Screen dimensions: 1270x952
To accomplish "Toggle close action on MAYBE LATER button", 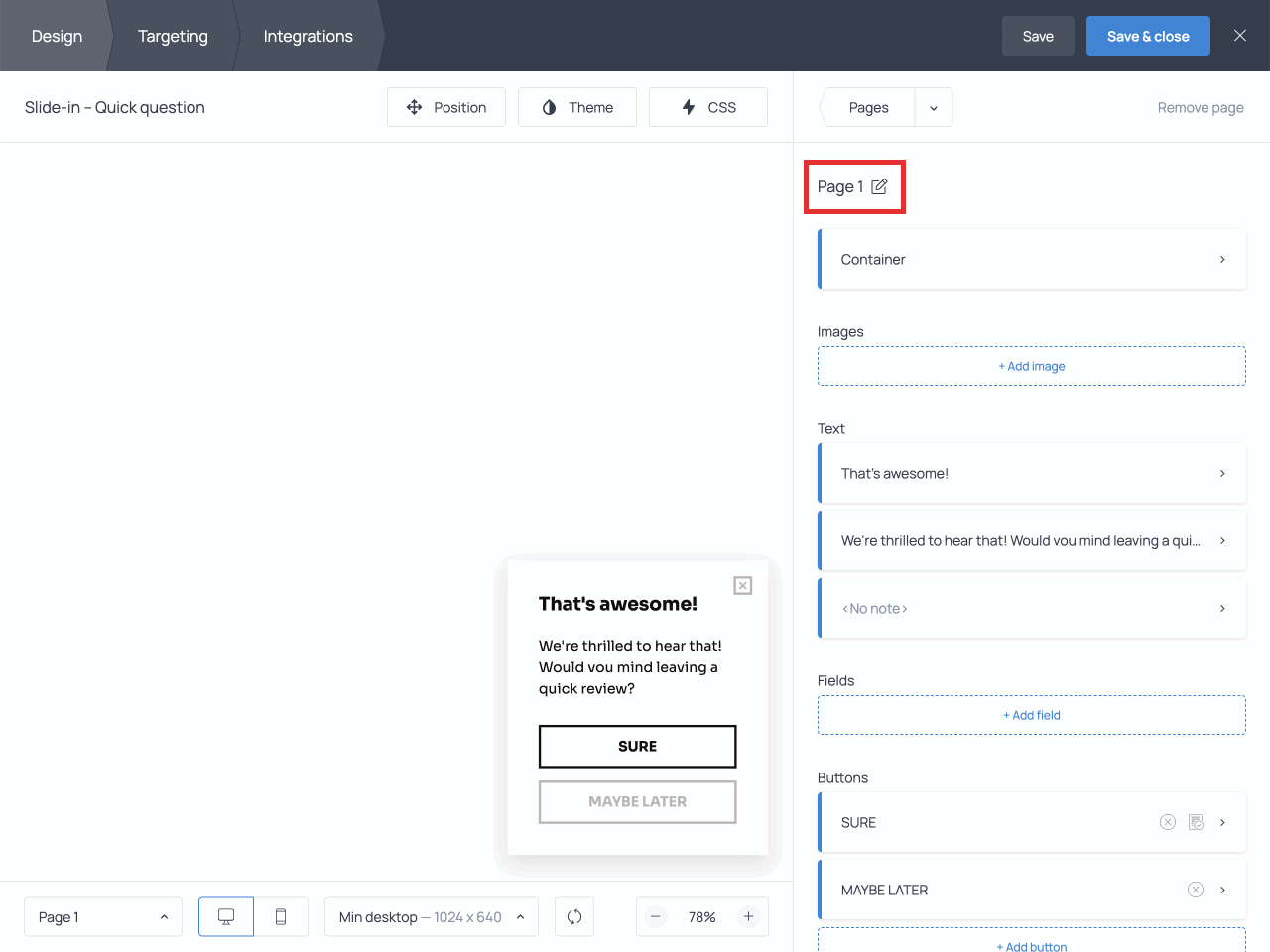I will [x=1195, y=890].
